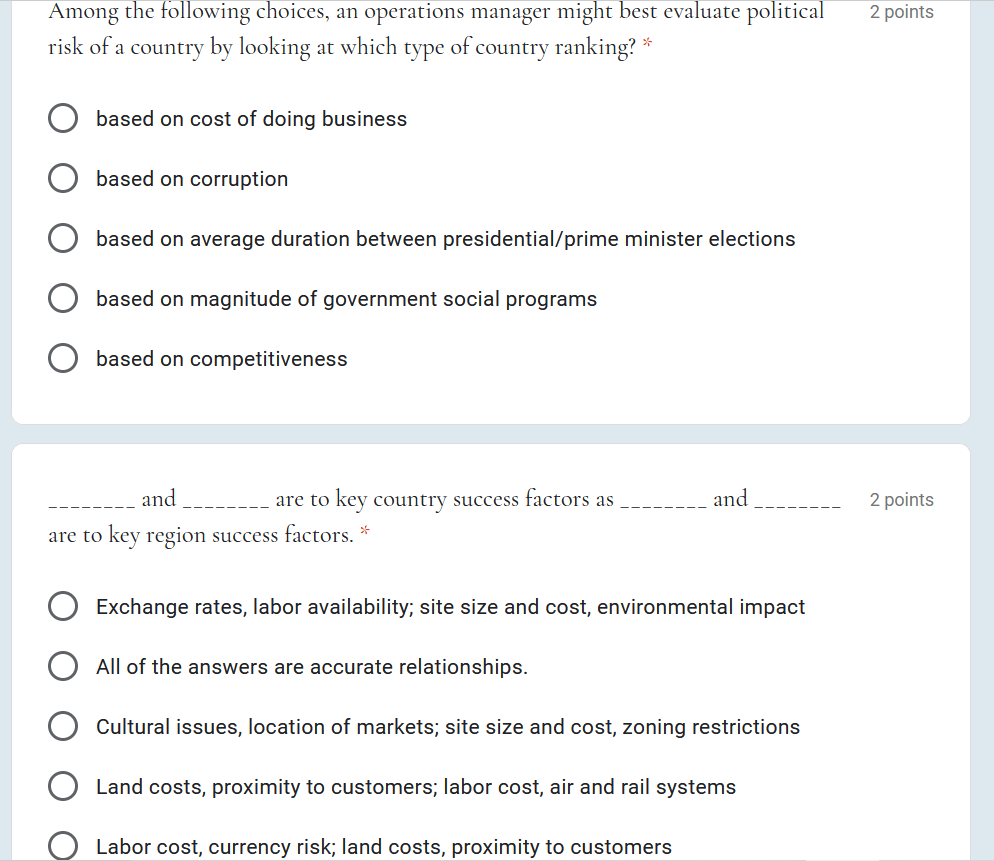Pick 'magnitude of government social programs' option
This screenshot has height=861, width=994.
pyautogui.click(x=63, y=298)
